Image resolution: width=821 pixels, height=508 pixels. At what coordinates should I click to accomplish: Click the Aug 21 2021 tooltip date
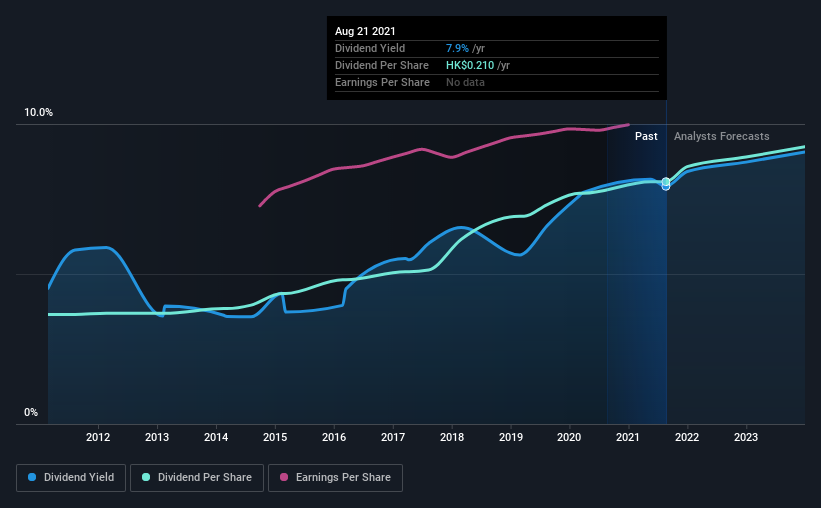click(x=365, y=31)
